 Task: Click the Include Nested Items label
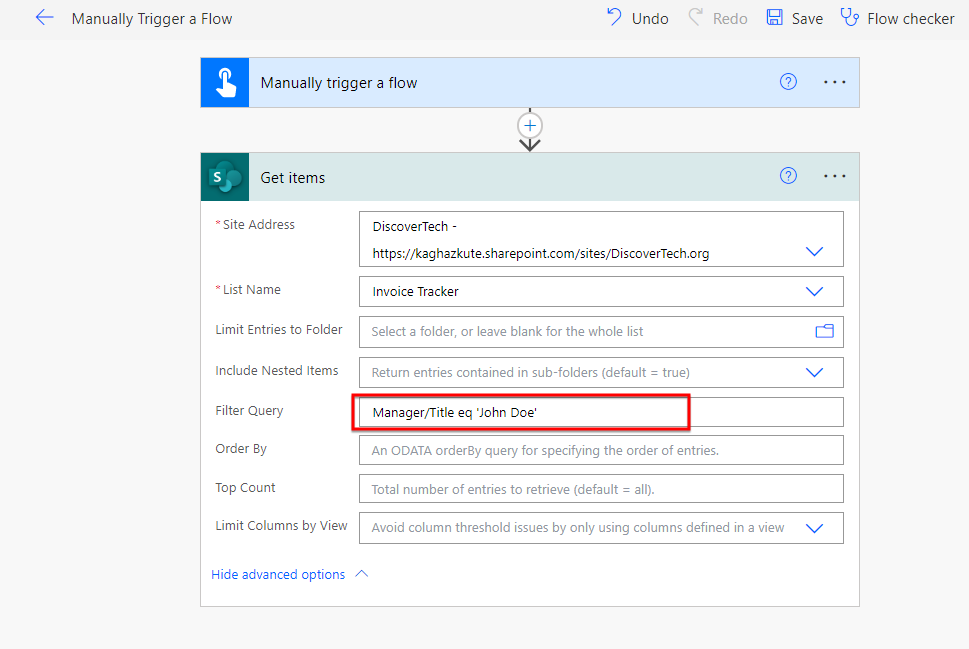[277, 370]
